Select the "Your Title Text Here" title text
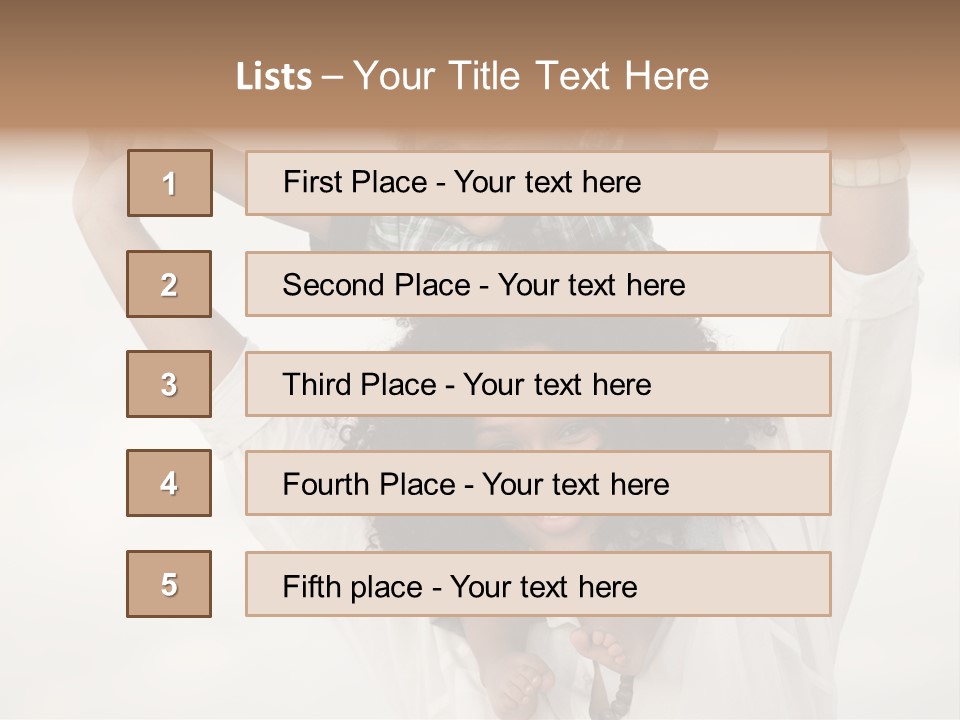 click(531, 76)
